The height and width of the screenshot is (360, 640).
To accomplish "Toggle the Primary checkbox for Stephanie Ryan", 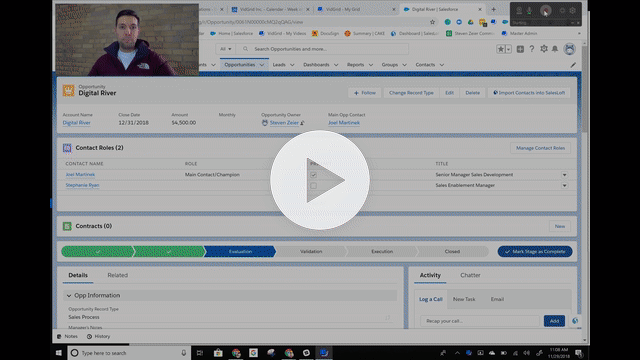I will click(313, 185).
